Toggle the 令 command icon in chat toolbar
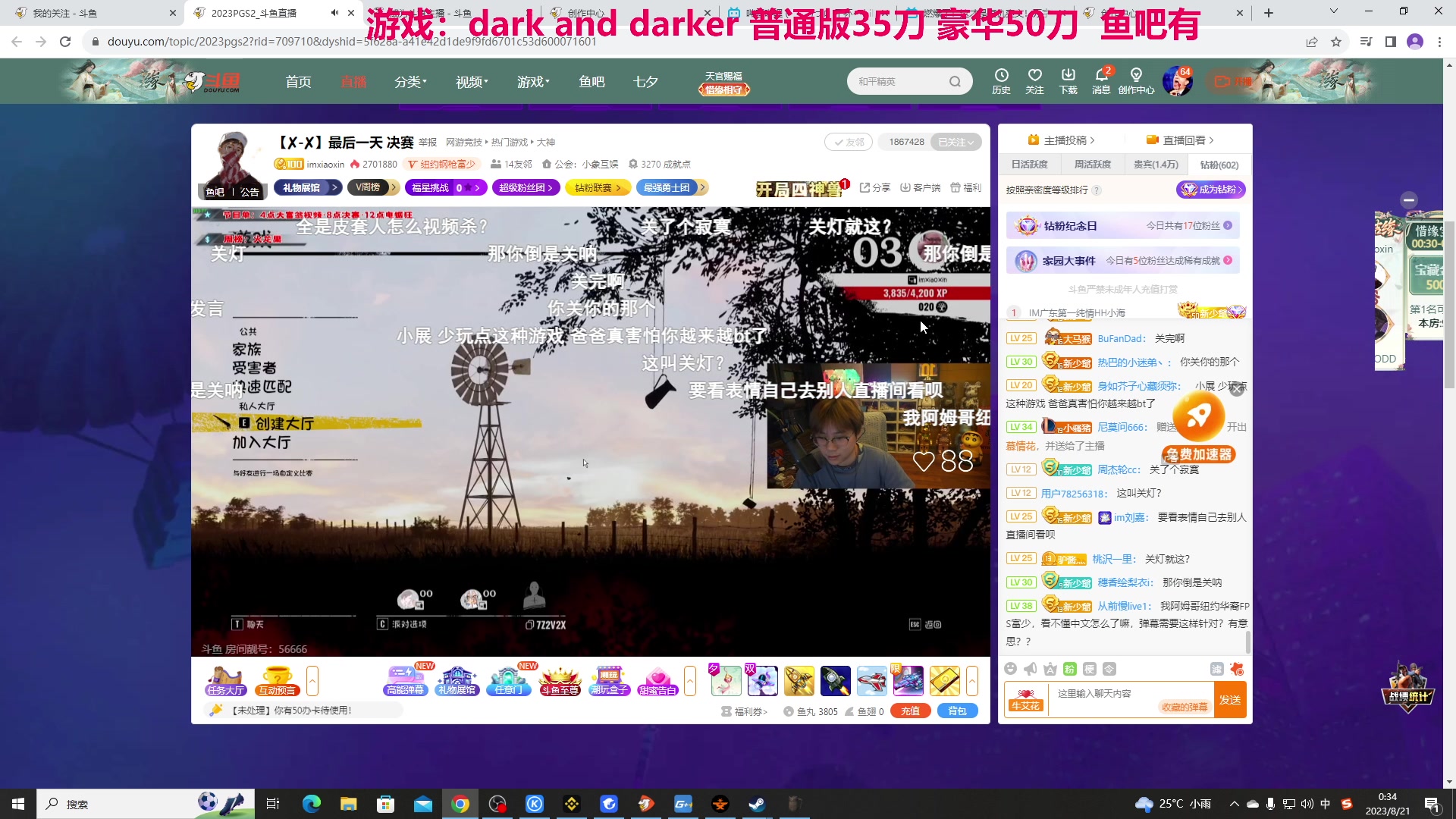Image resolution: width=1456 pixels, height=819 pixels. click(1109, 668)
